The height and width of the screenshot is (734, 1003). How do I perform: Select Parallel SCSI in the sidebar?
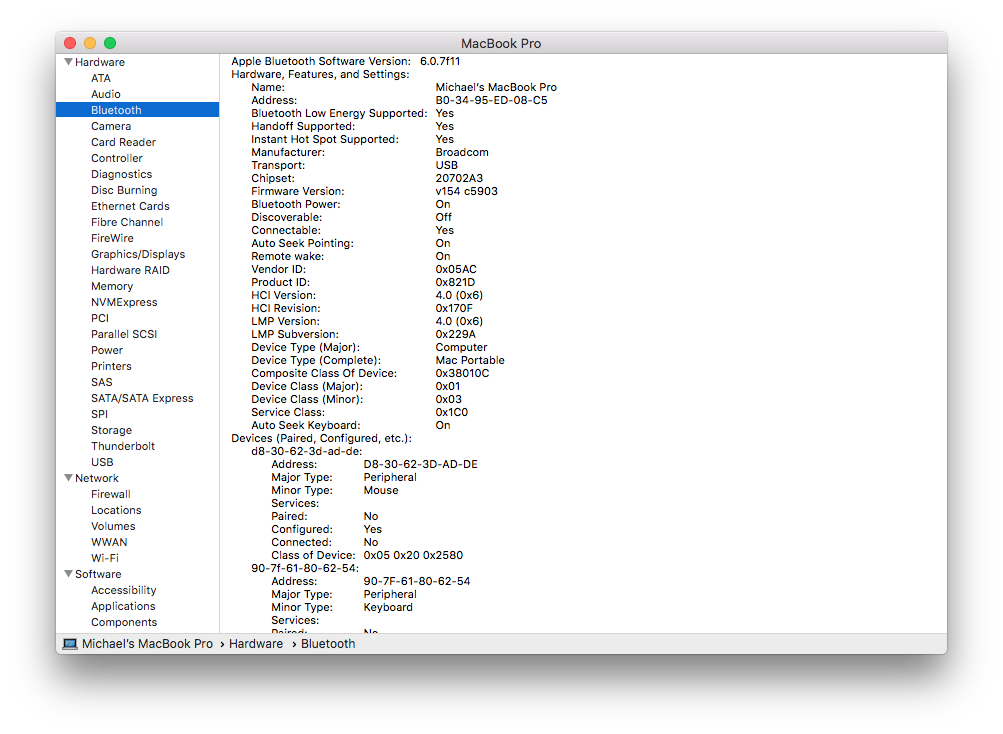click(x=123, y=334)
